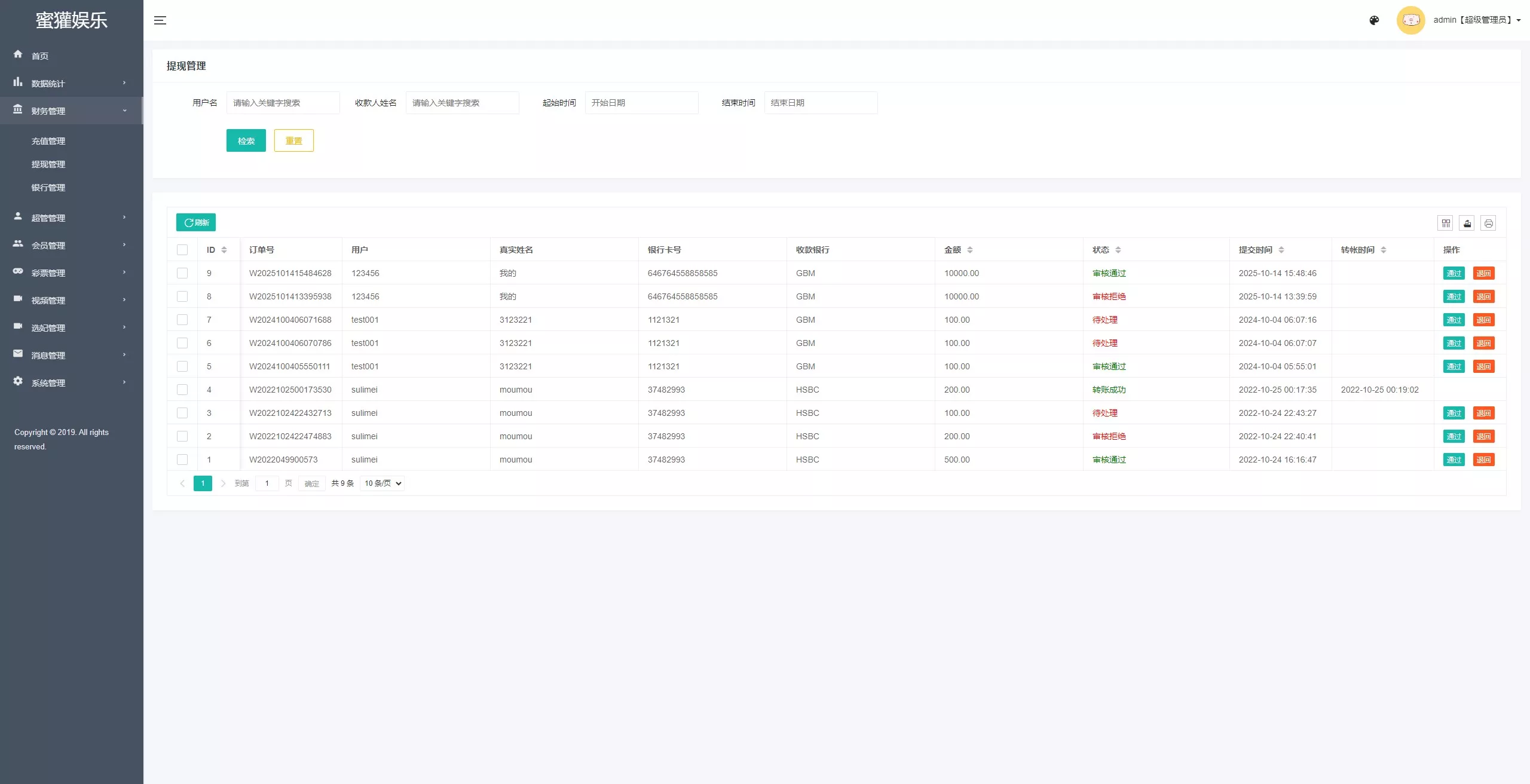Open the 10 条/页 page size dropdown
The height and width of the screenshot is (784, 1530).
[382, 483]
